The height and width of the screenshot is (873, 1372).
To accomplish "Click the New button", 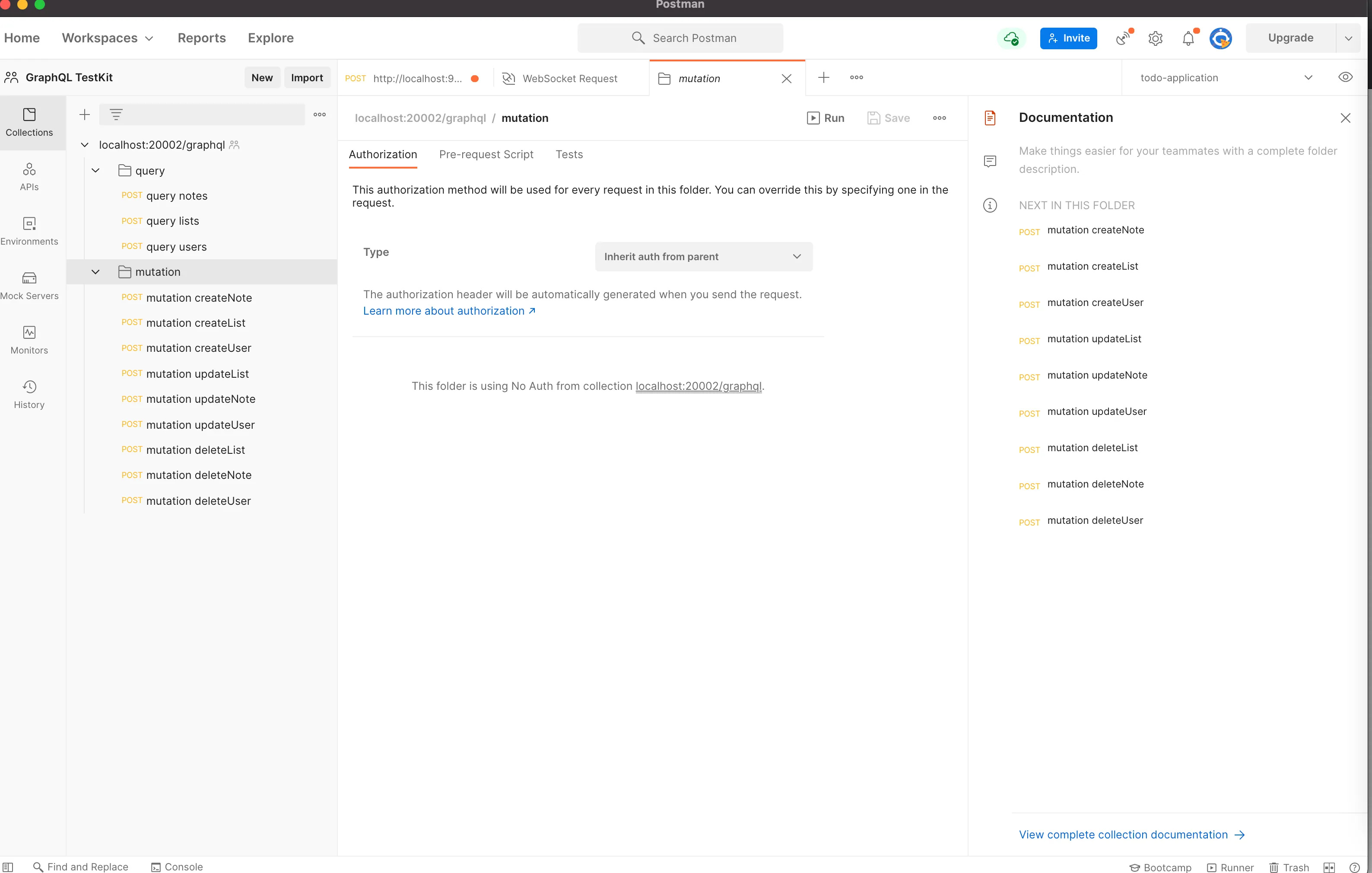I will [262, 77].
